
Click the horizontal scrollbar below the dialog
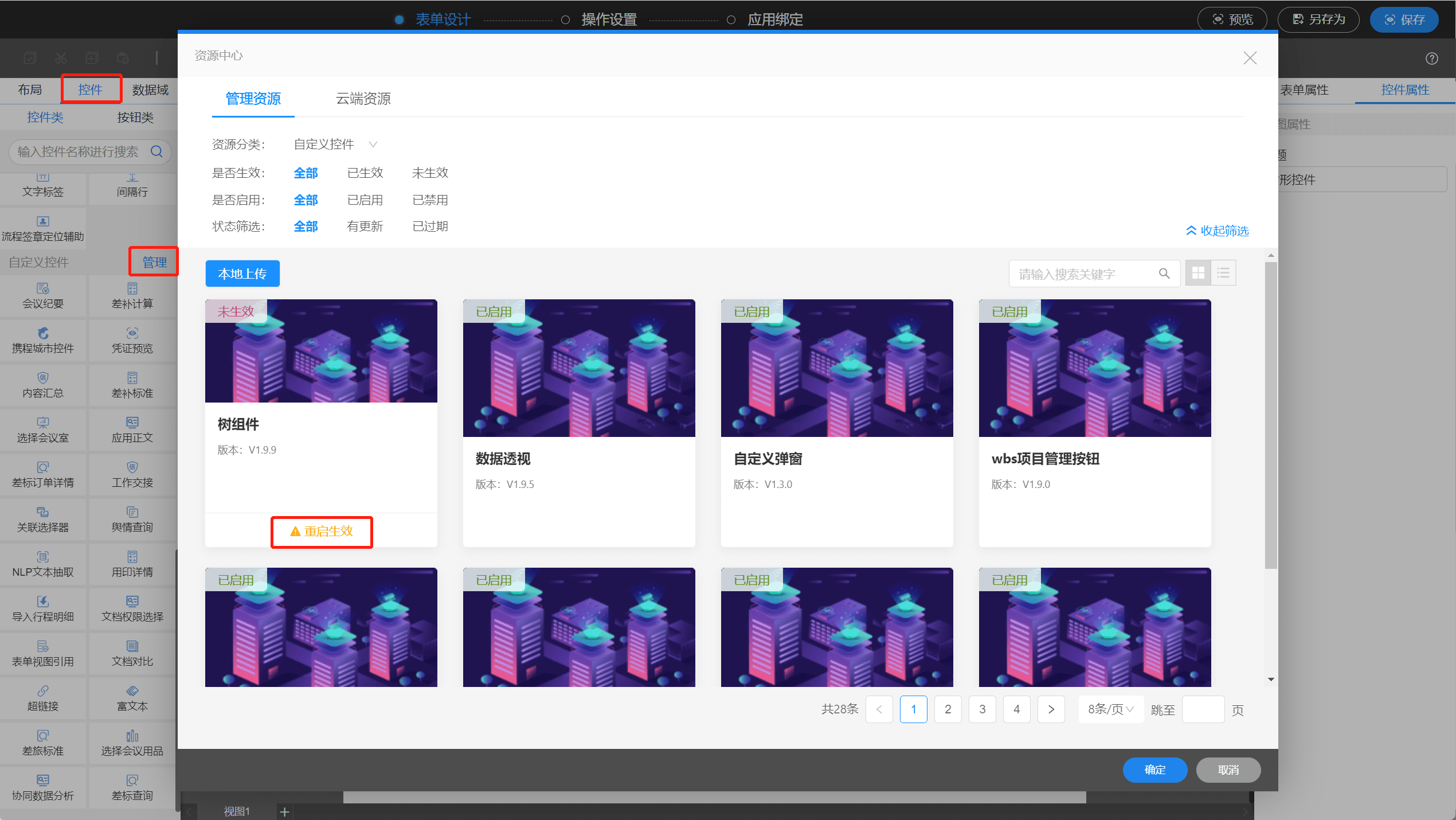[714, 797]
